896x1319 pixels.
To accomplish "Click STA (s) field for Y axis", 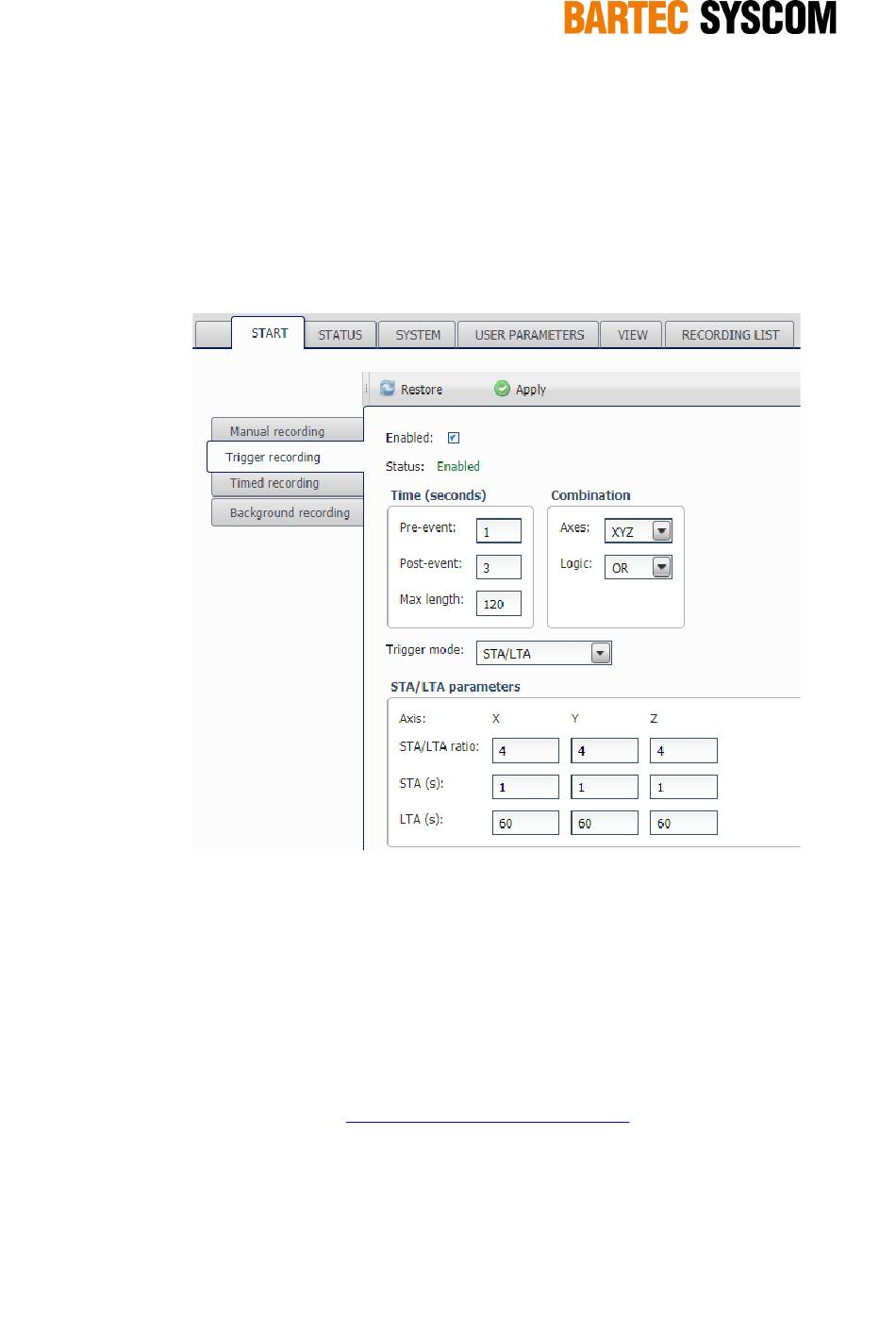I will click(604, 787).
